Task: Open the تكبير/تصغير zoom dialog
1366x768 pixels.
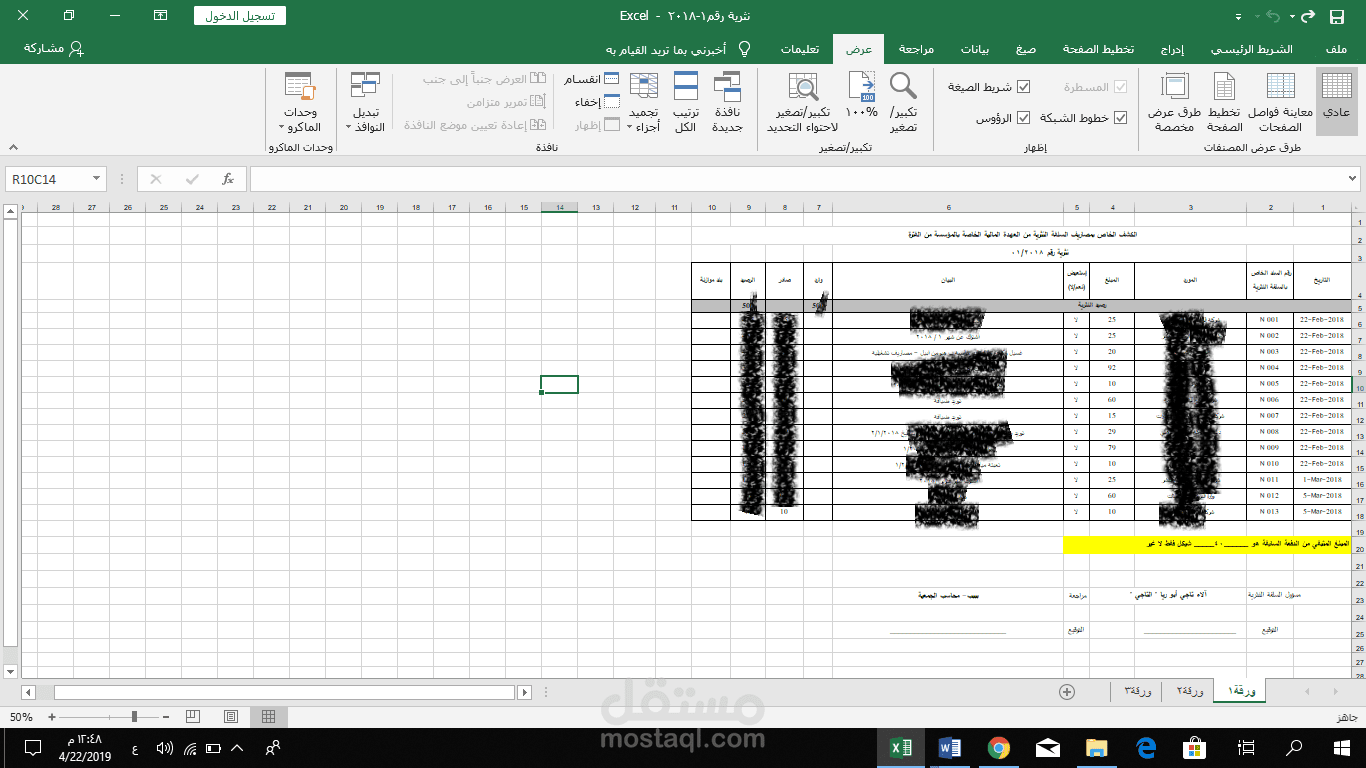Action: pos(903,103)
